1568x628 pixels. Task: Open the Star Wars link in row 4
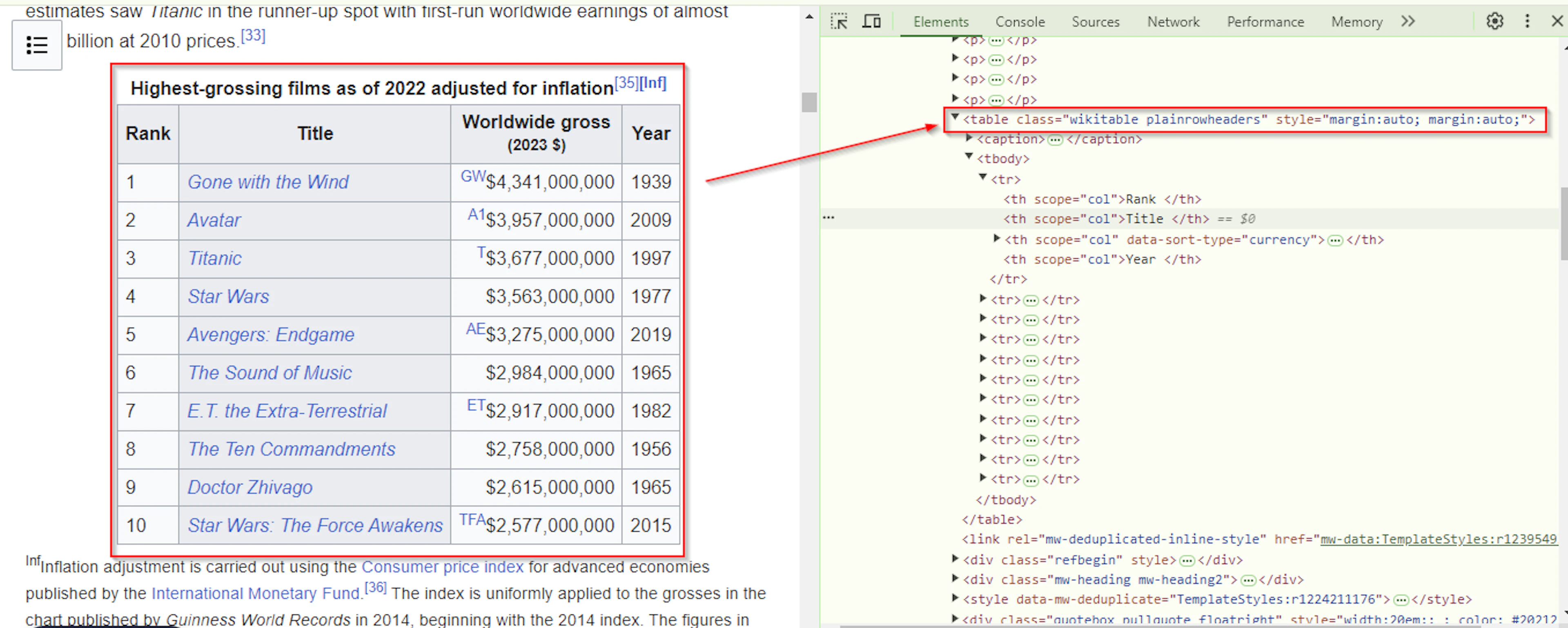tap(228, 296)
